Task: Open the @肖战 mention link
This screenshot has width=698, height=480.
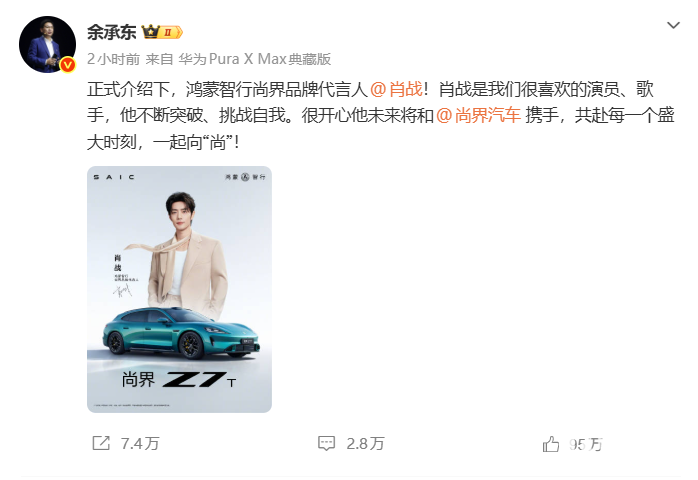Action: pyautogui.click(x=396, y=89)
